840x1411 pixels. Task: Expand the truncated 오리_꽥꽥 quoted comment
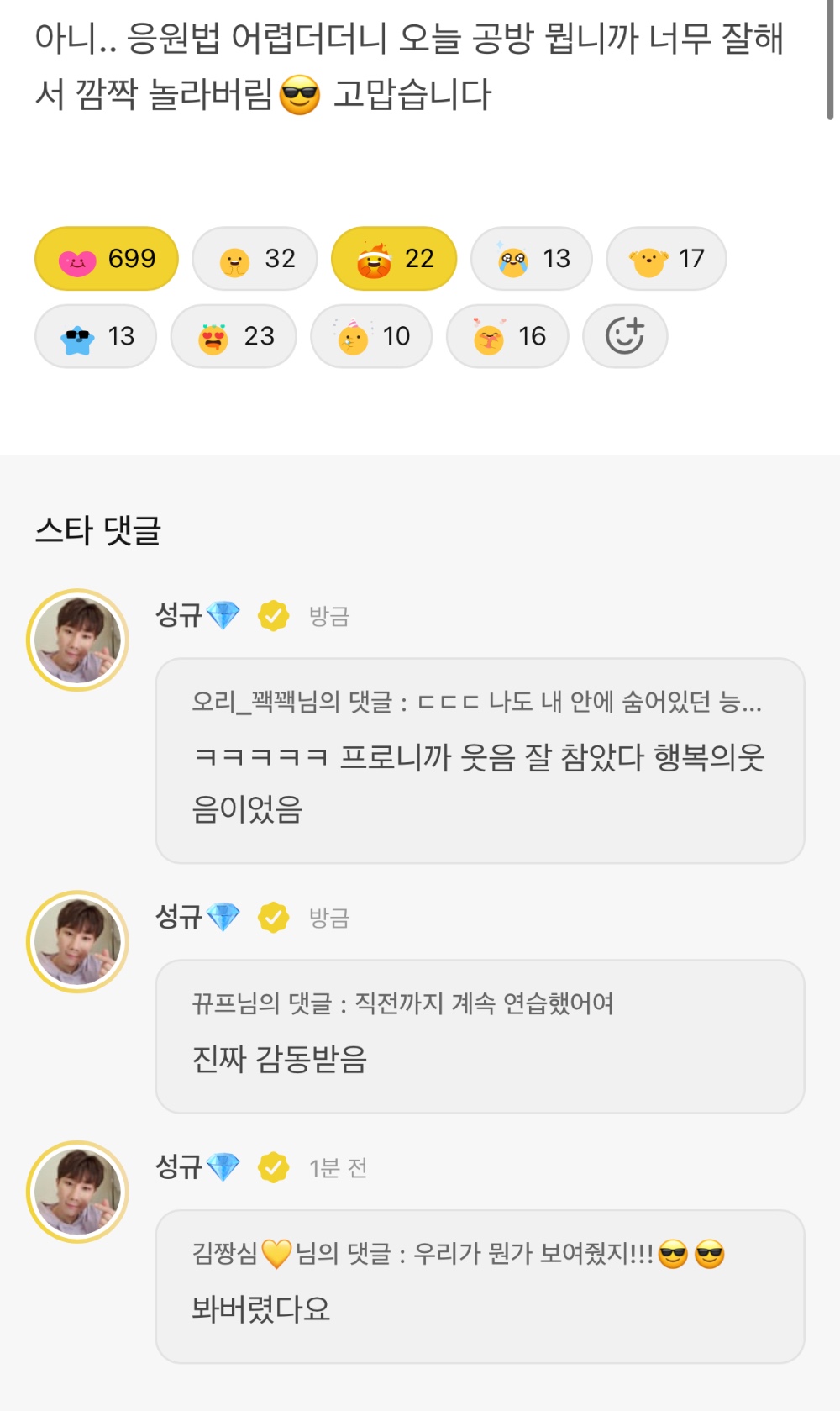point(477,702)
